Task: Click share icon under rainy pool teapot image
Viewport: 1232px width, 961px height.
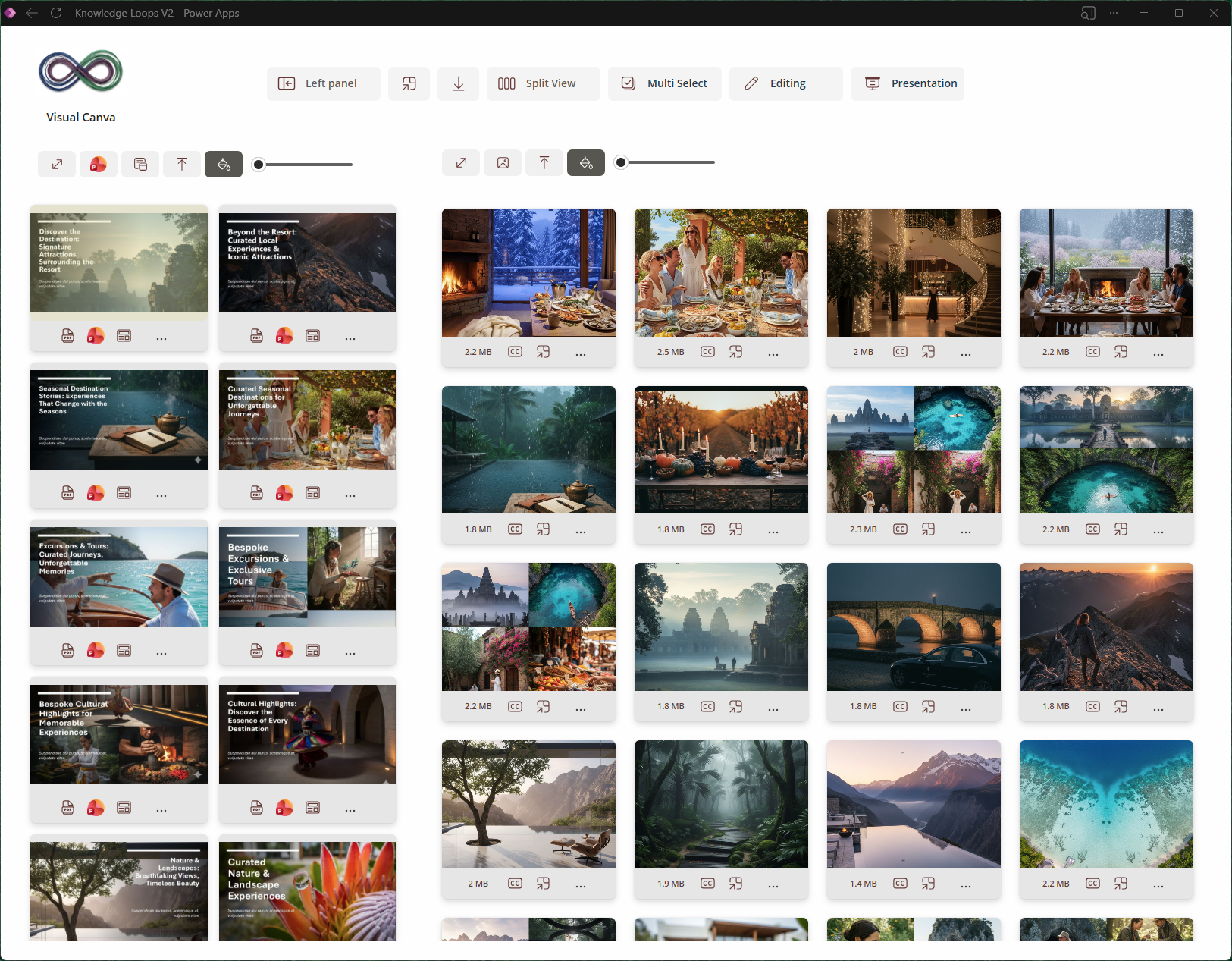Action: click(x=543, y=529)
